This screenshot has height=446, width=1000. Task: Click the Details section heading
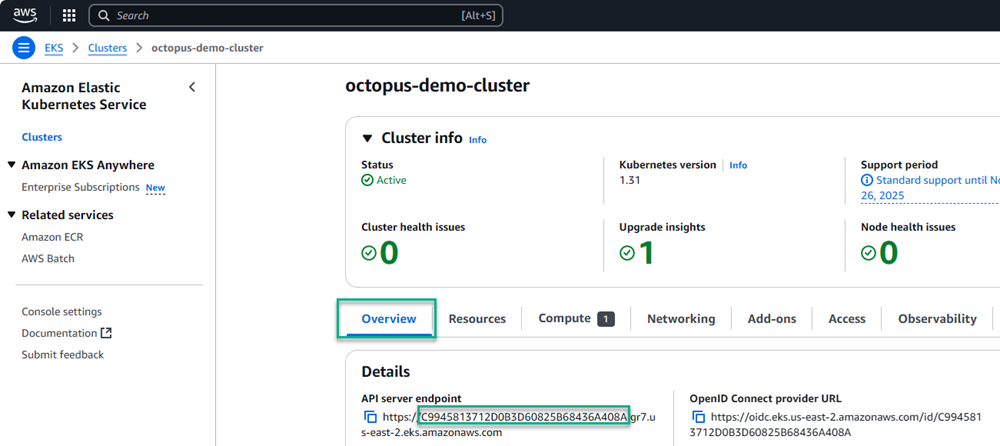point(386,372)
